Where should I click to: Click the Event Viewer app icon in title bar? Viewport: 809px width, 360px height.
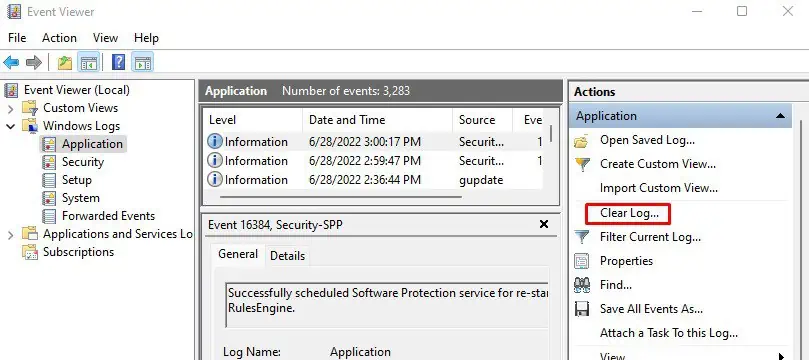click(14, 11)
